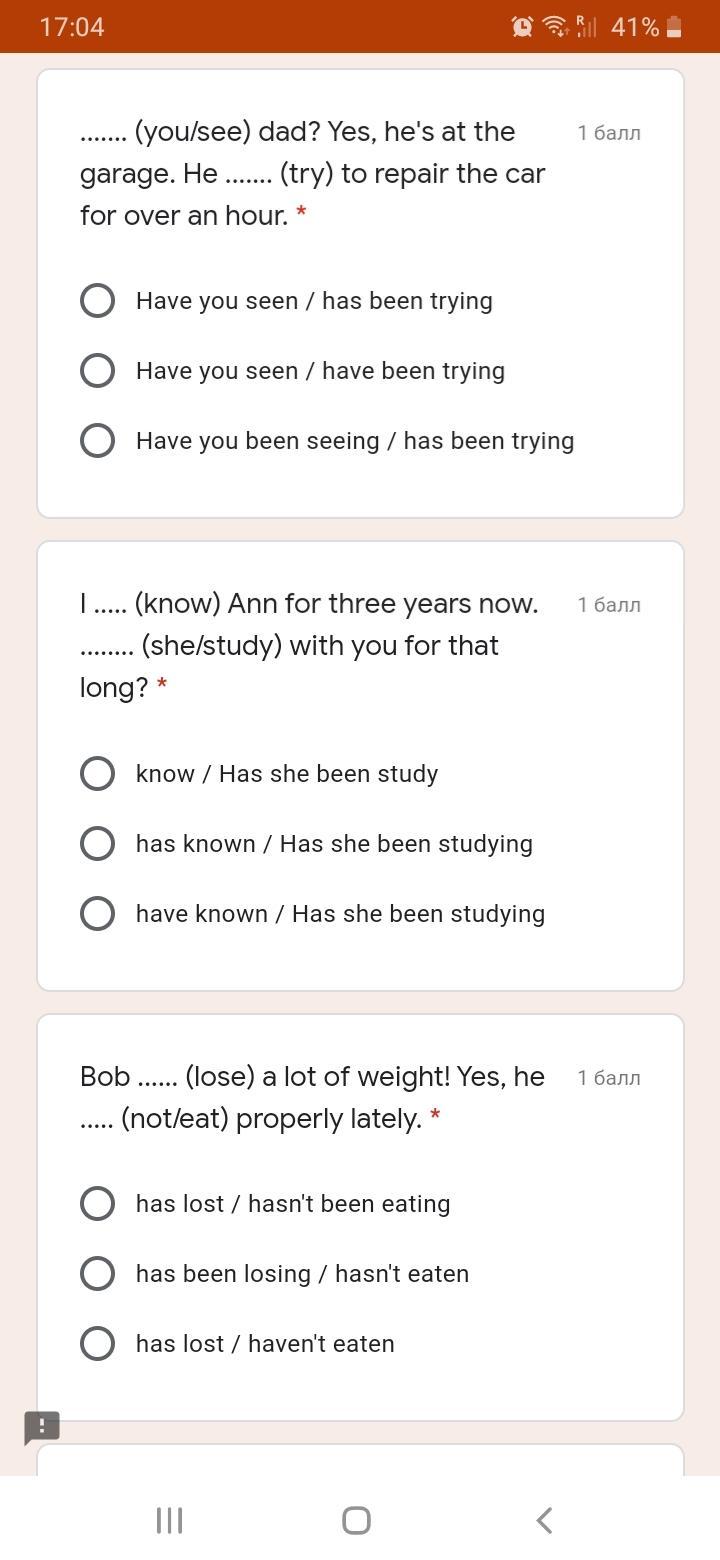The image size is (720, 1560).
Task: Select 'Have you seen / has been trying'
Action: 98,301
